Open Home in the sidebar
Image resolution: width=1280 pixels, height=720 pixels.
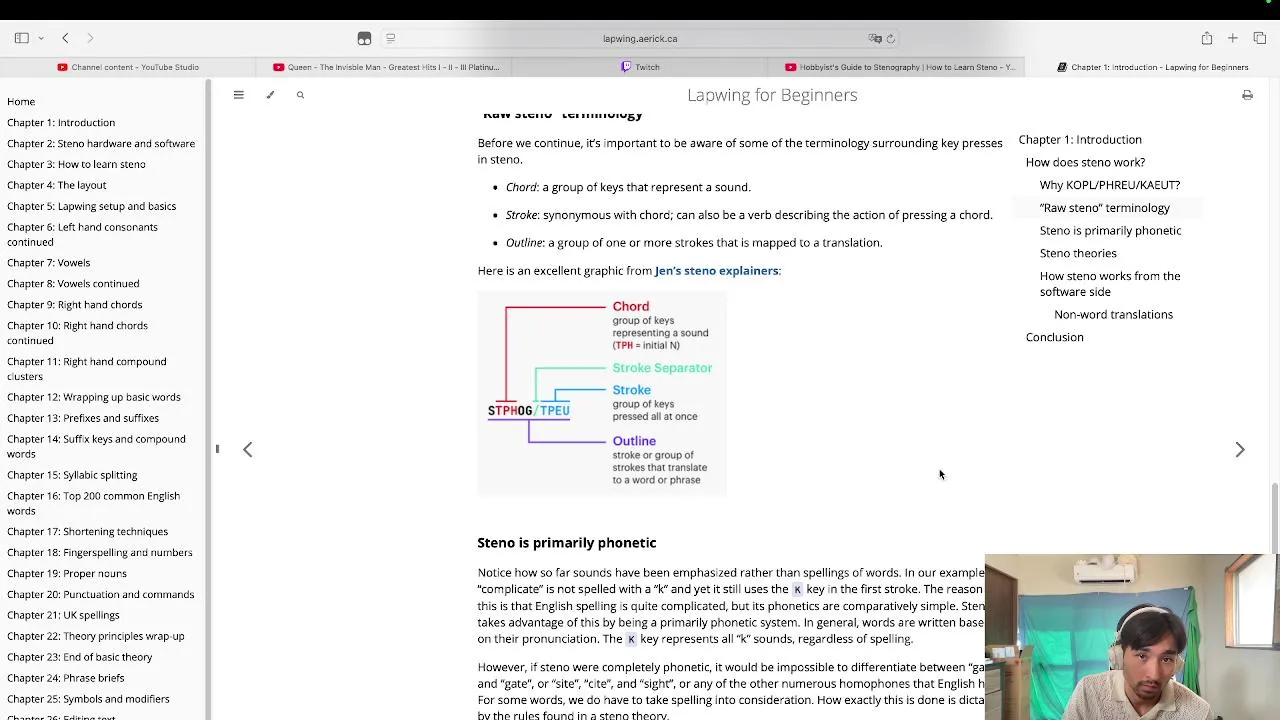pos(21,101)
